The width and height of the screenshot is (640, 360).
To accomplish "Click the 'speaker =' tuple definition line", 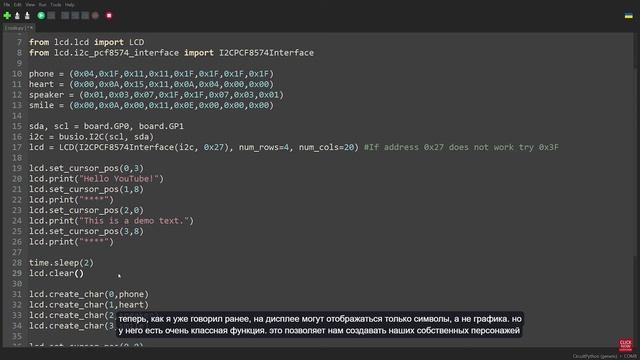I will tap(156, 95).
